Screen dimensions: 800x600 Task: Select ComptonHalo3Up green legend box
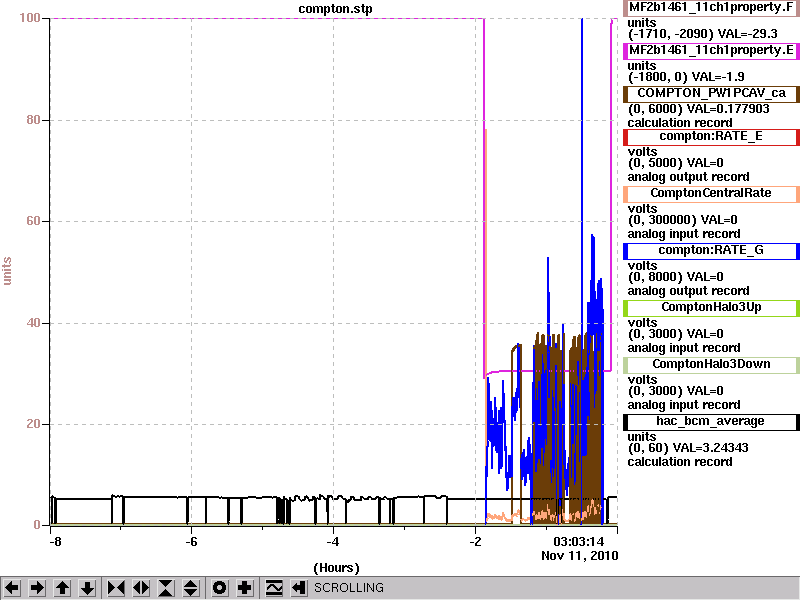tap(711, 307)
